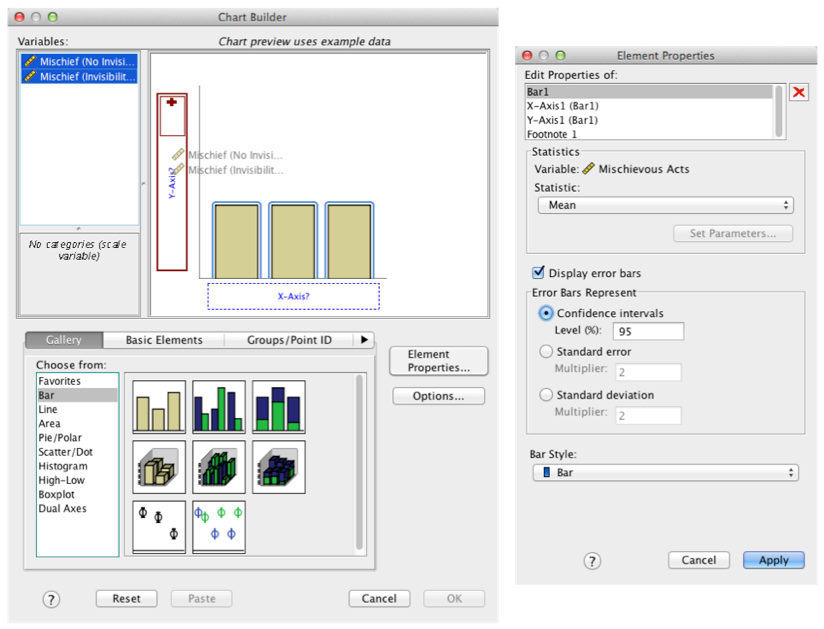Select the Stacked Bar chart icon
Viewport: 824px width, 629px height.
[279, 407]
